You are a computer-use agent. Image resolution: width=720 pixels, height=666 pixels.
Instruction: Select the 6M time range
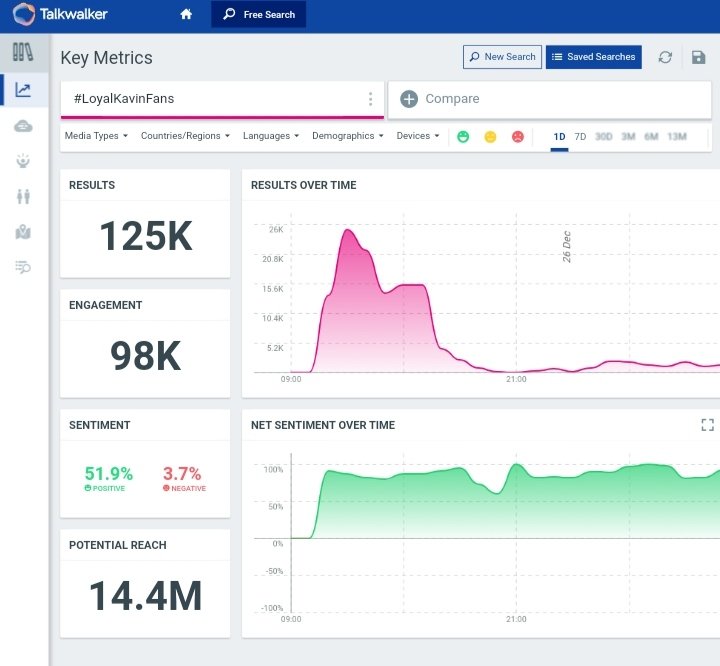651,137
